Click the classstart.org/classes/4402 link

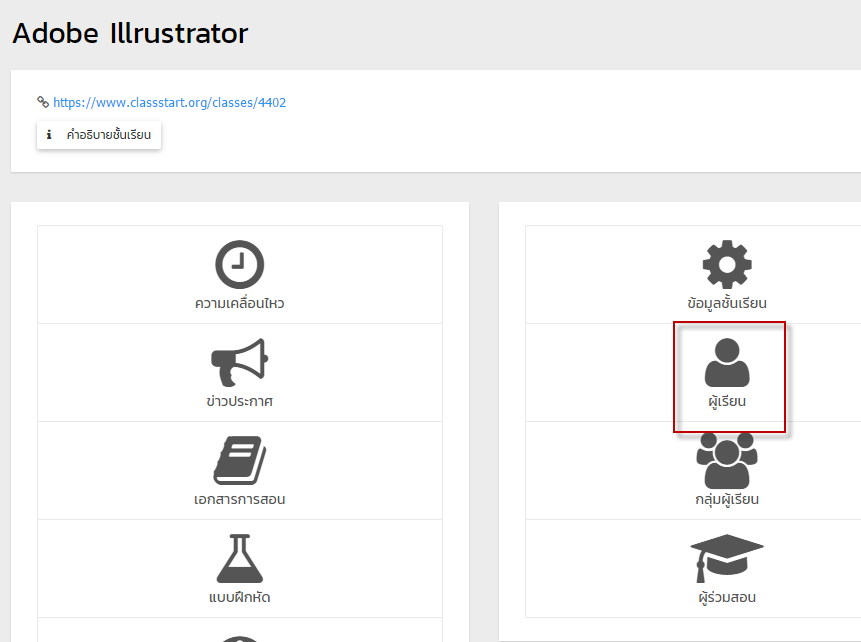(x=169, y=103)
